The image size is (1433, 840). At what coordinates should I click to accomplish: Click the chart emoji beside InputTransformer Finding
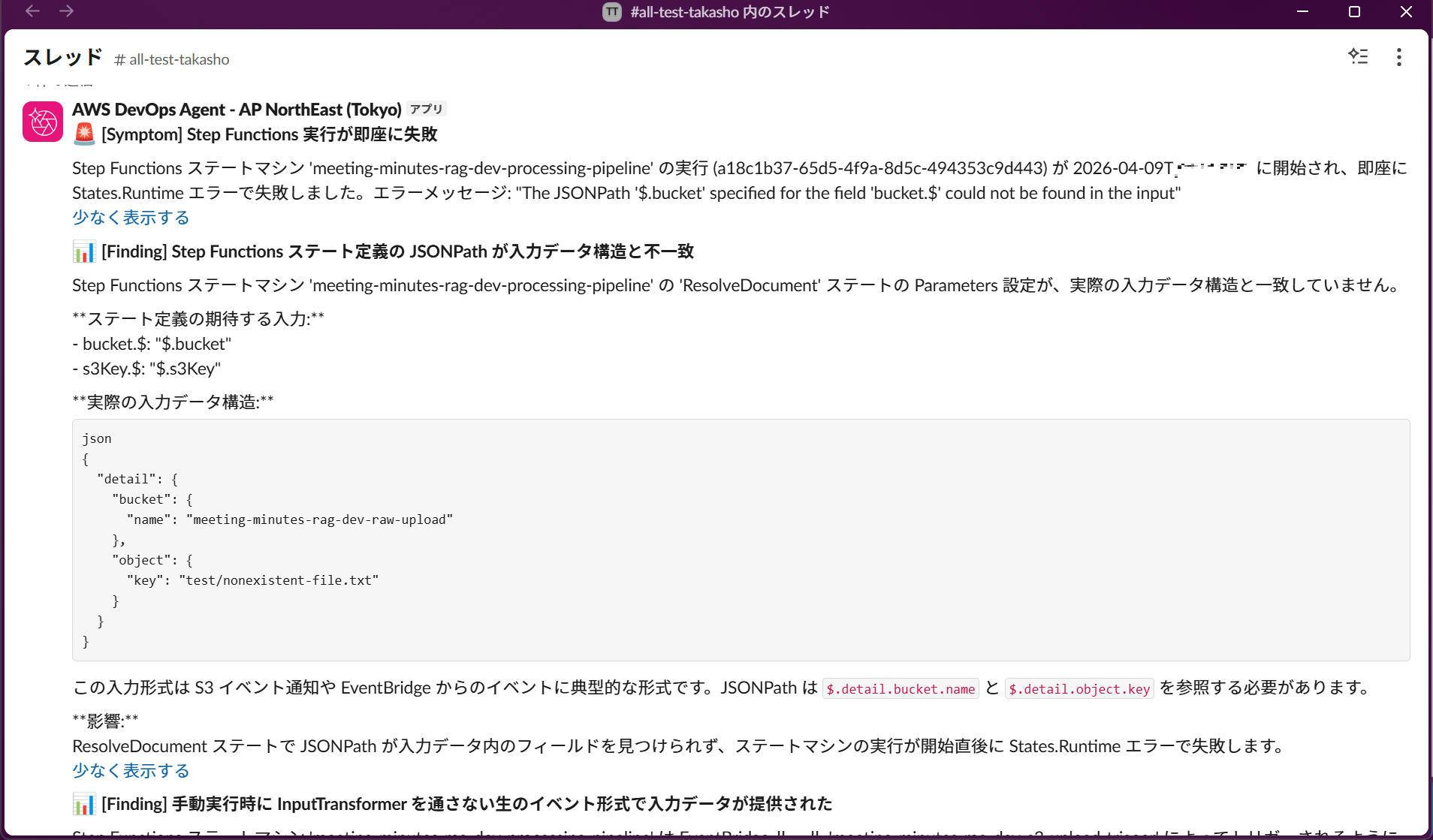pos(84,804)
